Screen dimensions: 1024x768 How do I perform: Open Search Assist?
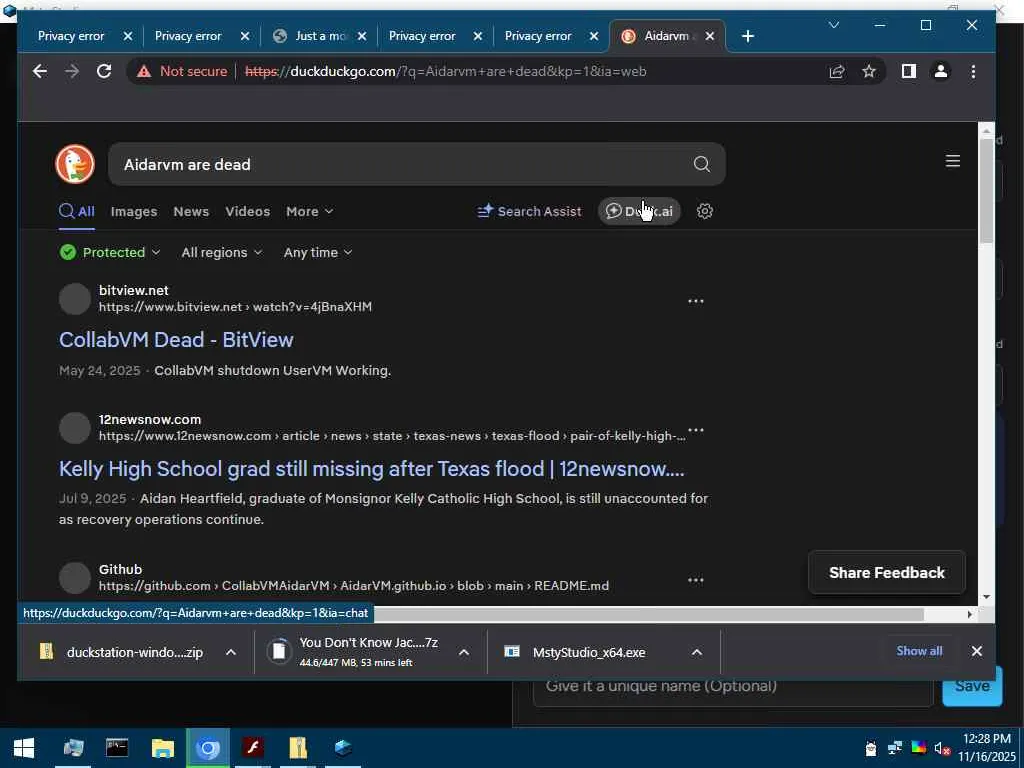[530, 211]
